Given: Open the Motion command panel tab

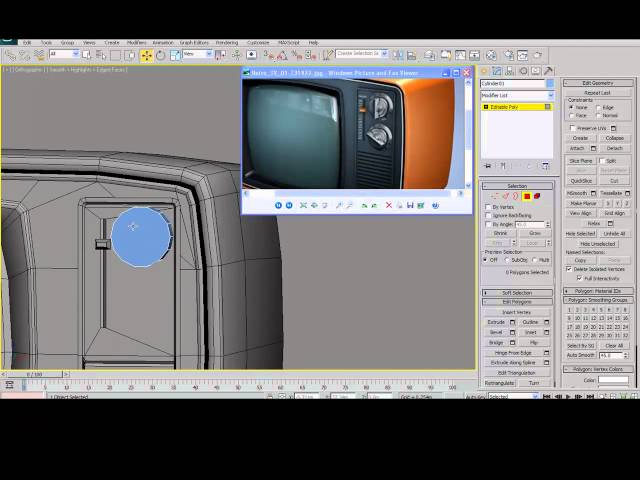Looking at the screenshot, I should tap(523, 71).
